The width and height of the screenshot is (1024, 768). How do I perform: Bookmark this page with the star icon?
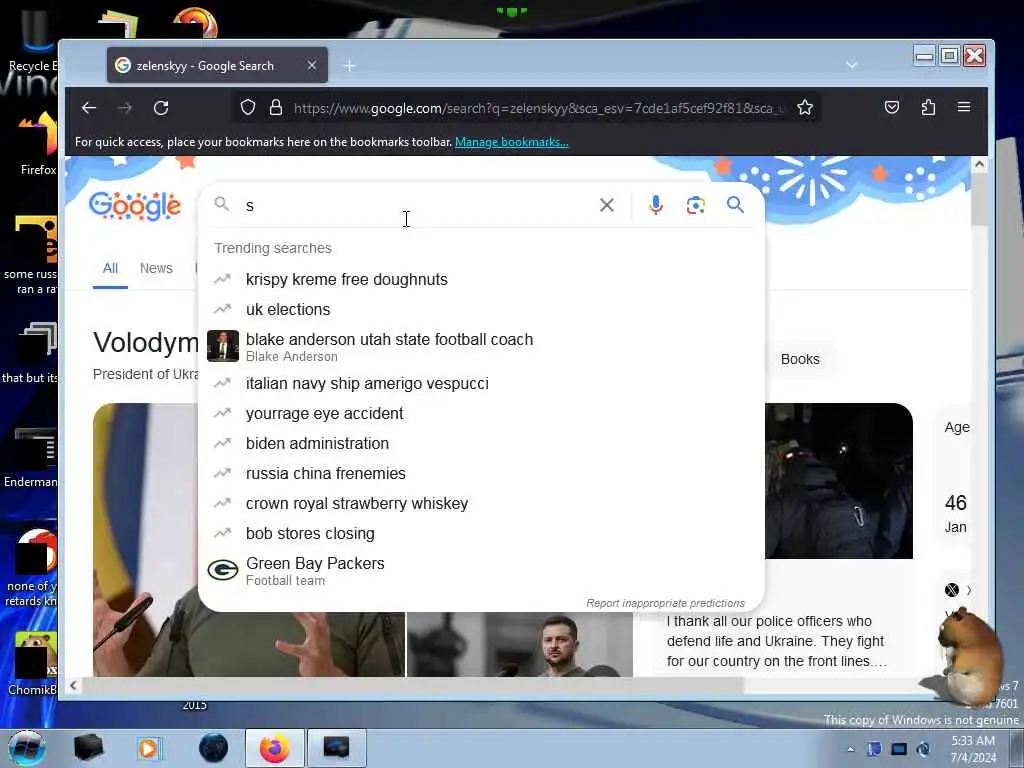(805, 107)
